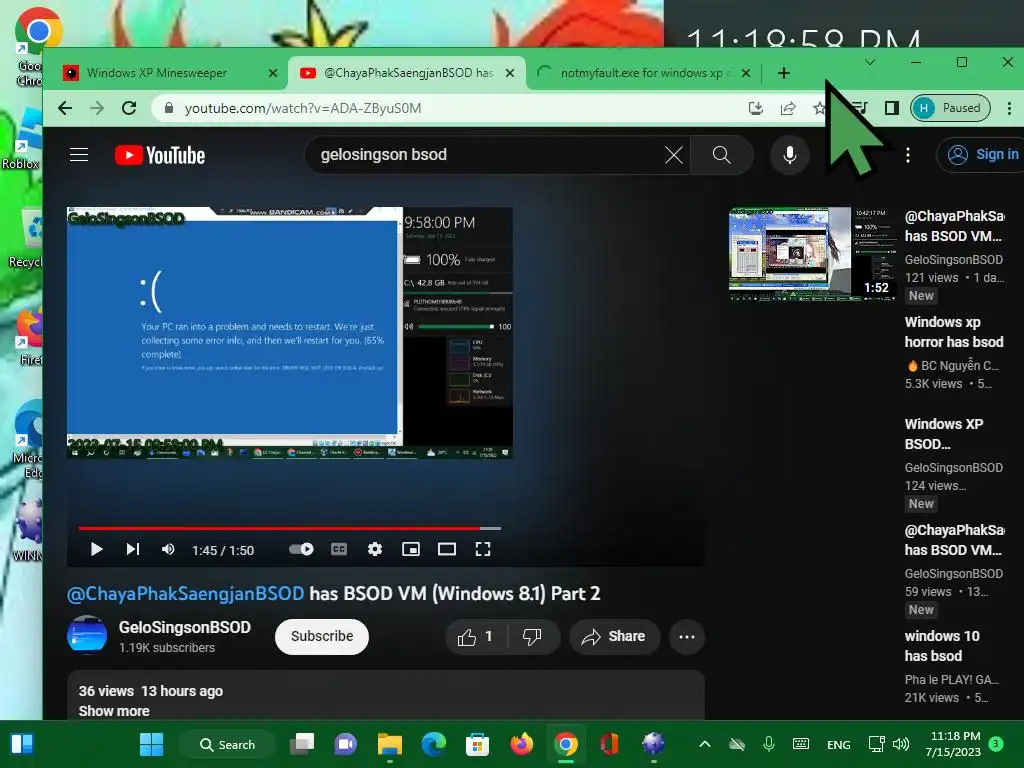This screenshot has width=1024, height=768.
Task: Open ENG language switcher
Action: (839, 744)
